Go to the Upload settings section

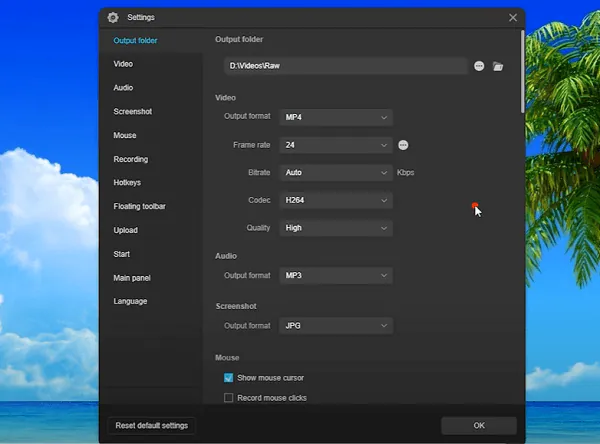126,230
